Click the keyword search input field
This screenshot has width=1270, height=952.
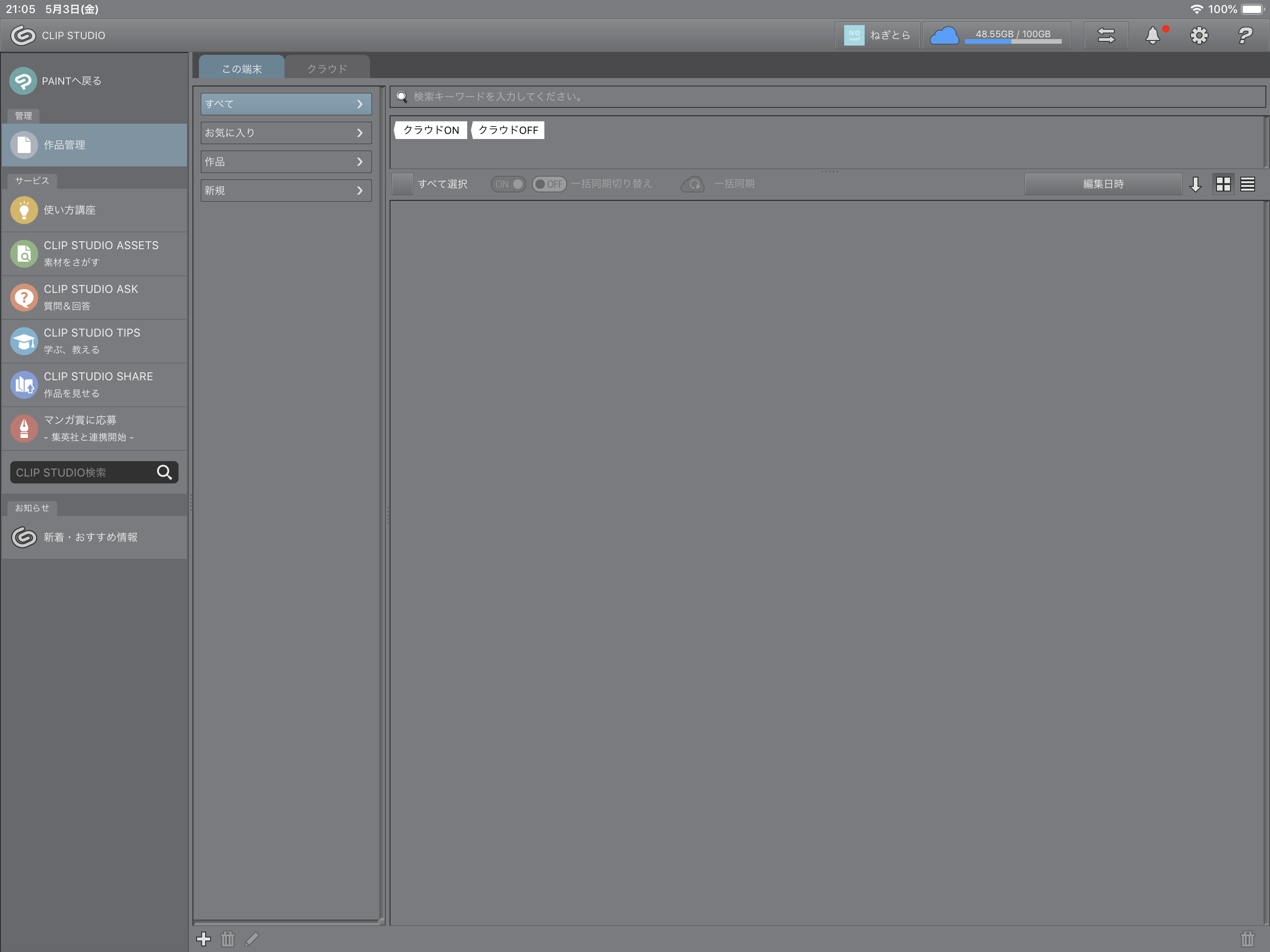pos(827,97)
